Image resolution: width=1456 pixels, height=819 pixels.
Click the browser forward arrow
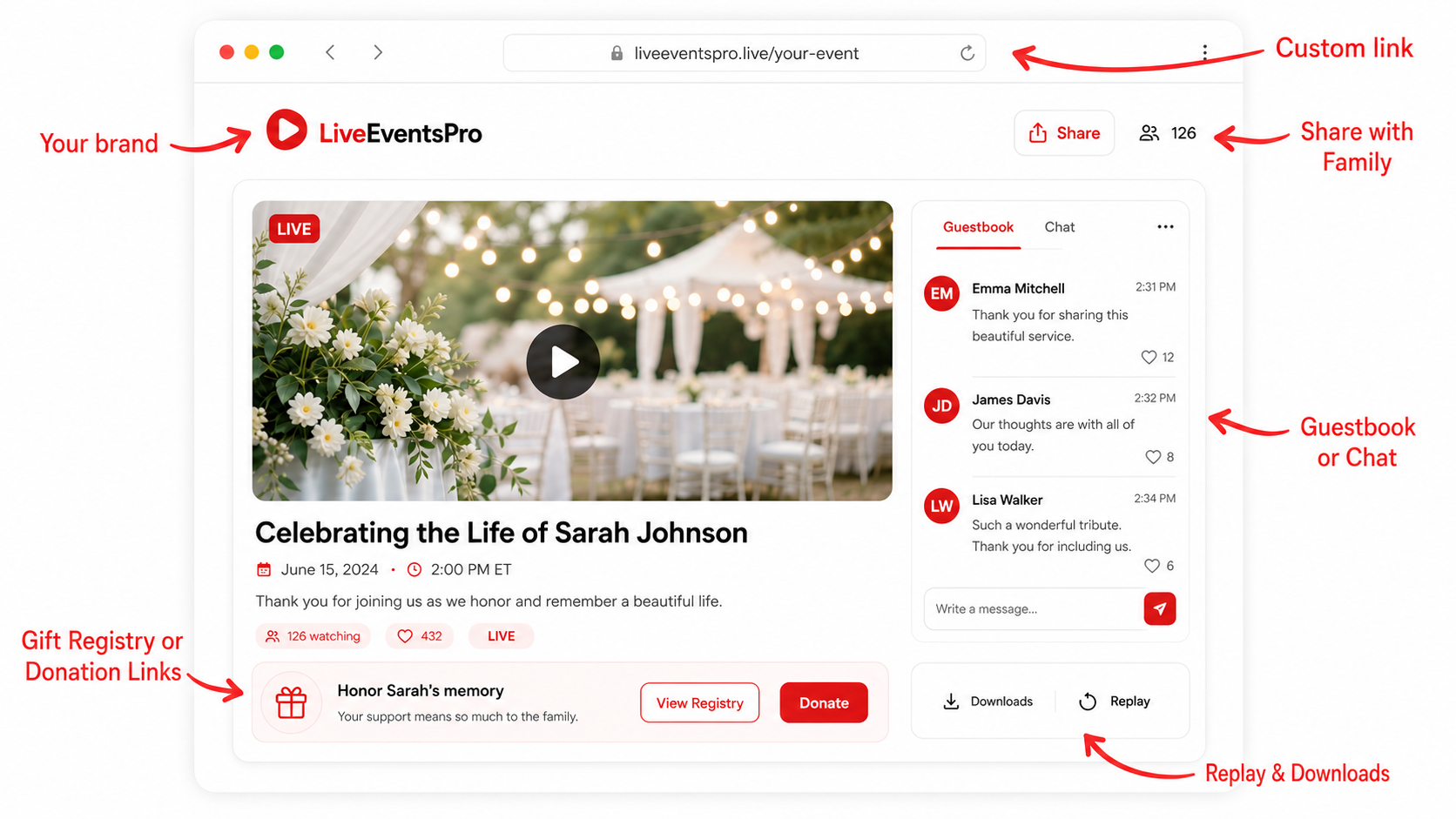378,52
